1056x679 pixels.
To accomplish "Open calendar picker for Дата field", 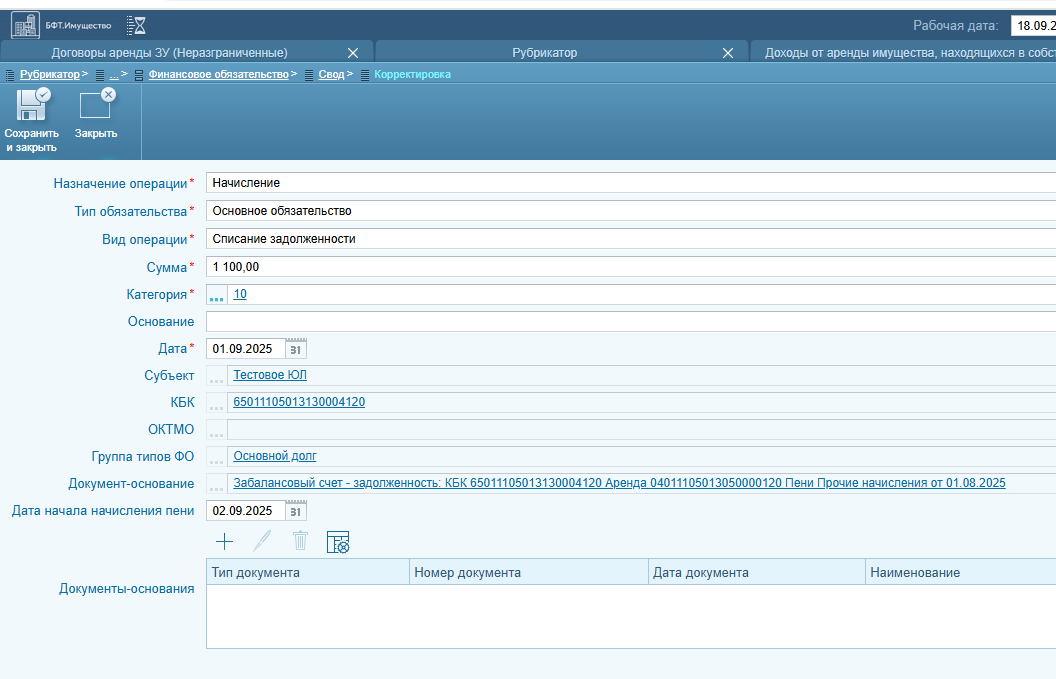I will pyautogui.click(x=296, y=349).
